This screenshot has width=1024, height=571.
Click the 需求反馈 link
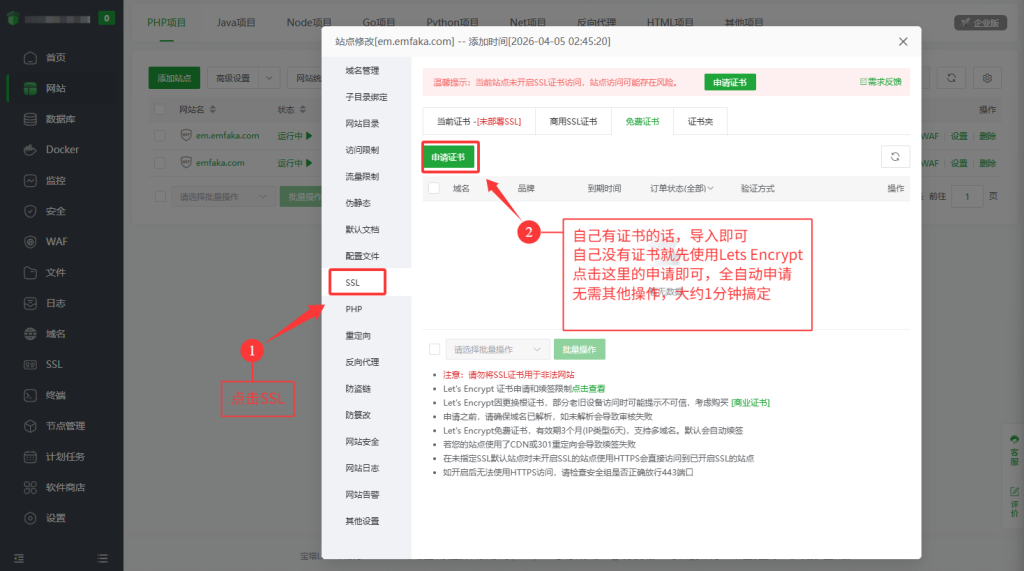click(x=880, y=82)
